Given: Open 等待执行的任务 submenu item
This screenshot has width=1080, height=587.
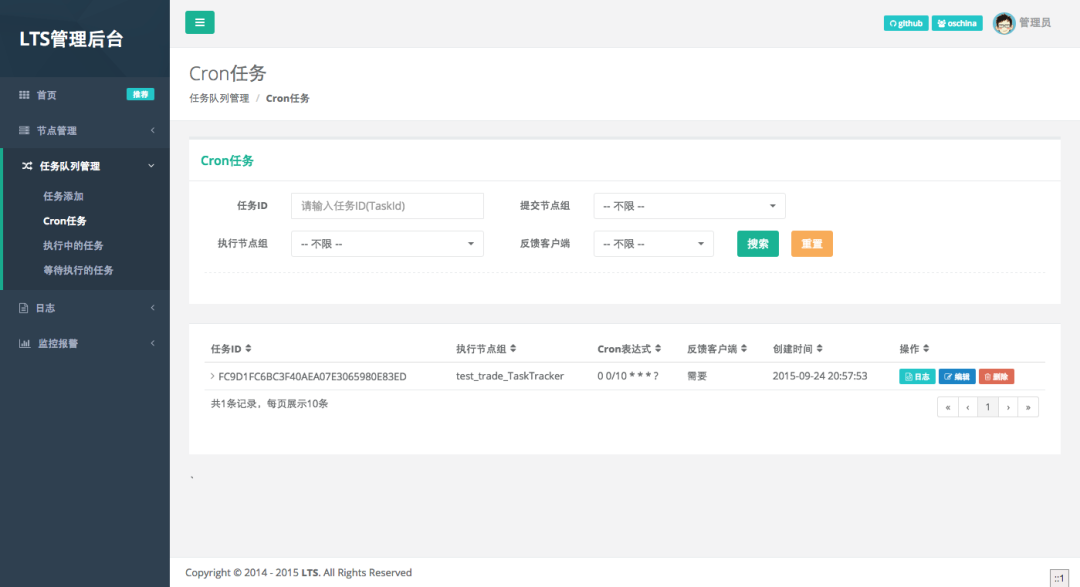Looking at the screenshot, I should tap(78, 271).
